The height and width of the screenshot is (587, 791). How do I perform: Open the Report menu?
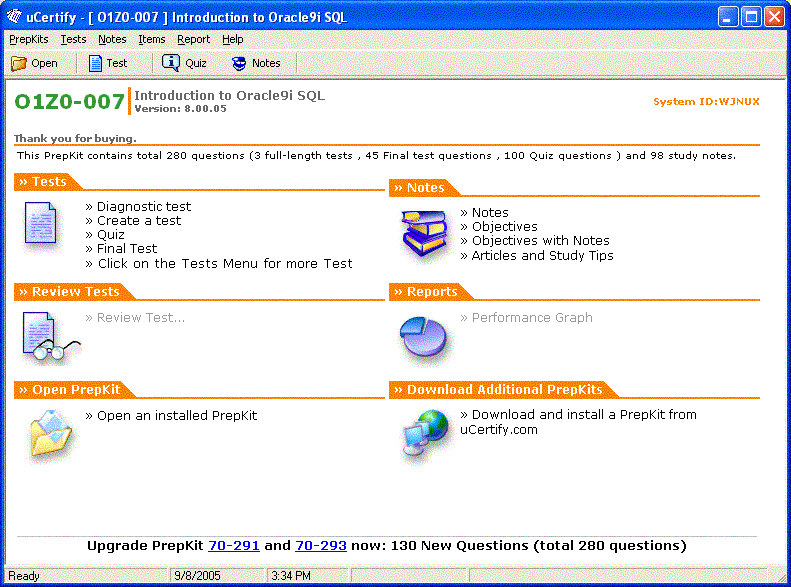click(x=193, y=39)
